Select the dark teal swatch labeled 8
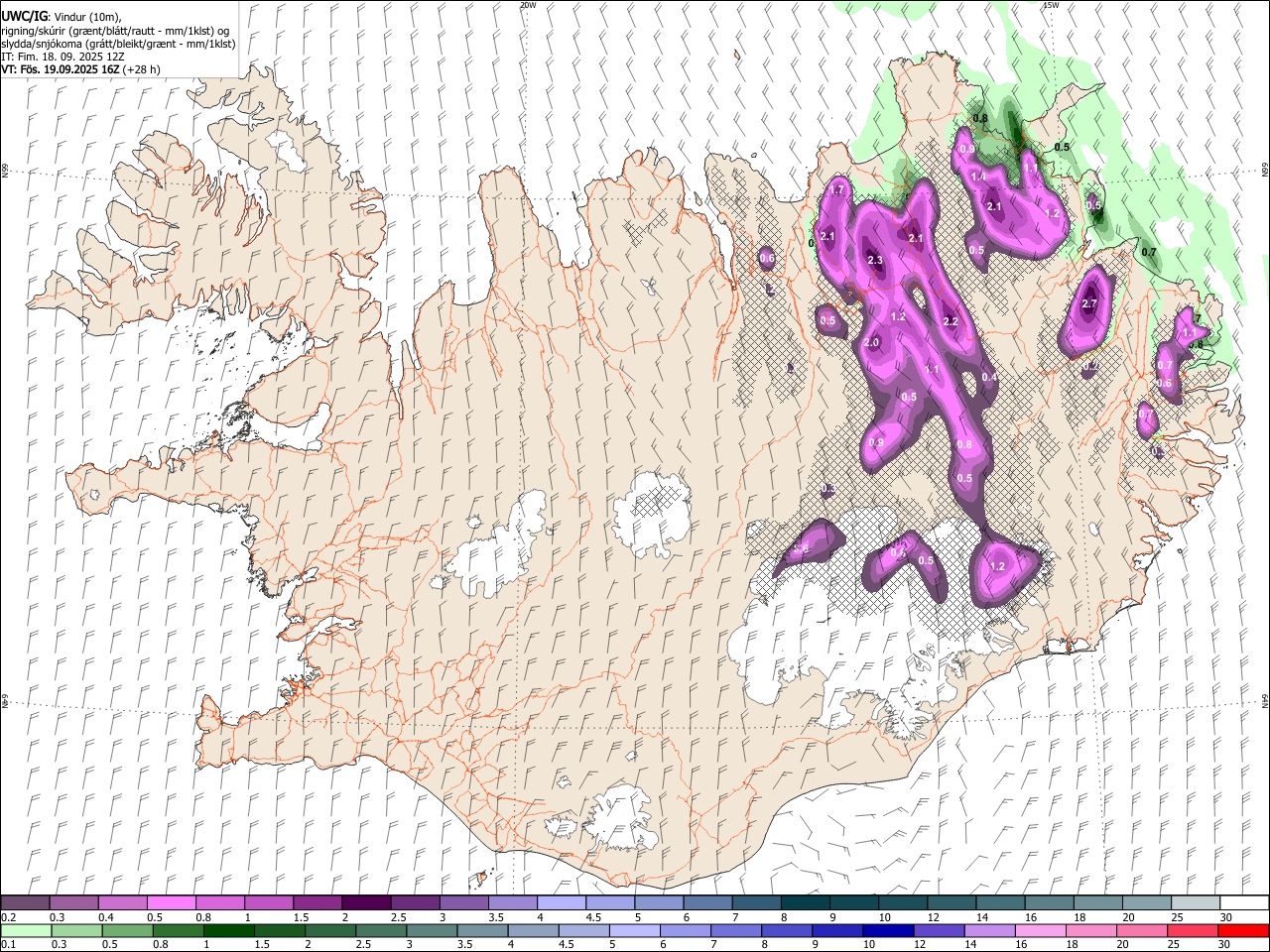1270x952 pixels. (x=805, y=903)
